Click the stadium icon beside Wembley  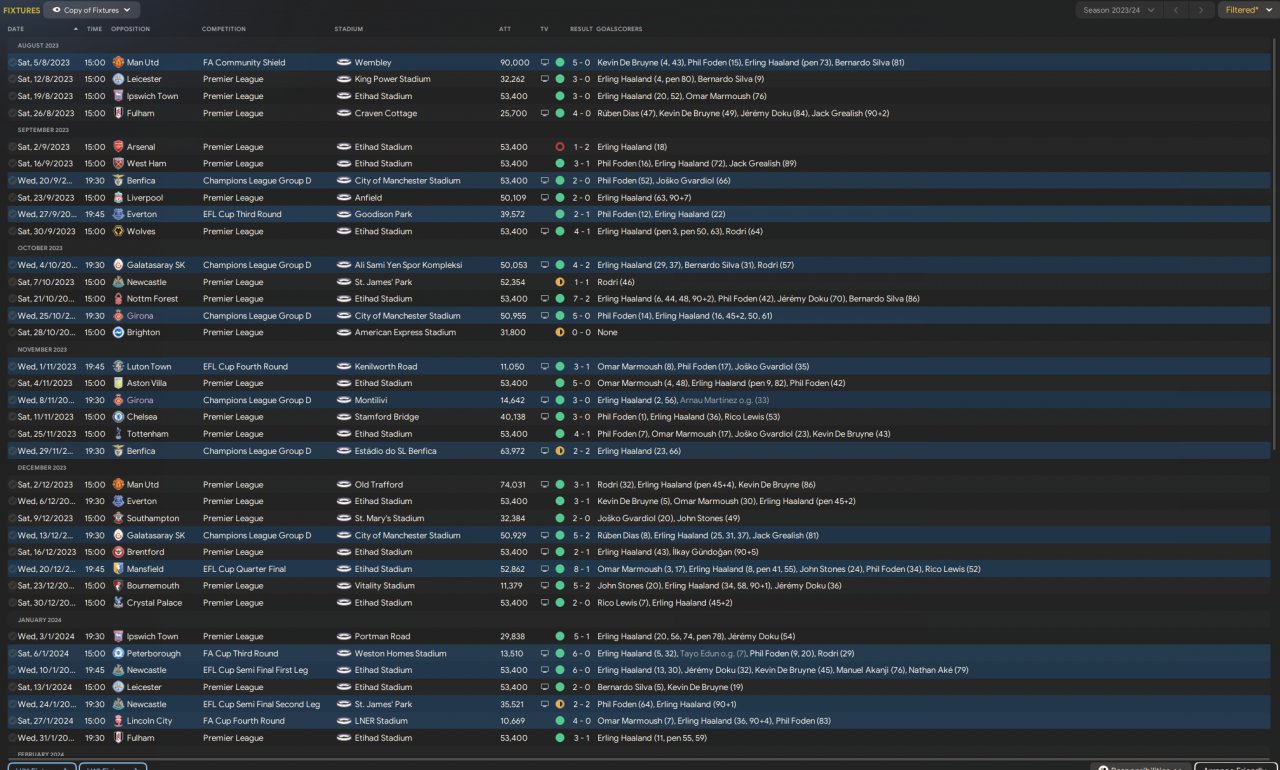pos(344,63)
